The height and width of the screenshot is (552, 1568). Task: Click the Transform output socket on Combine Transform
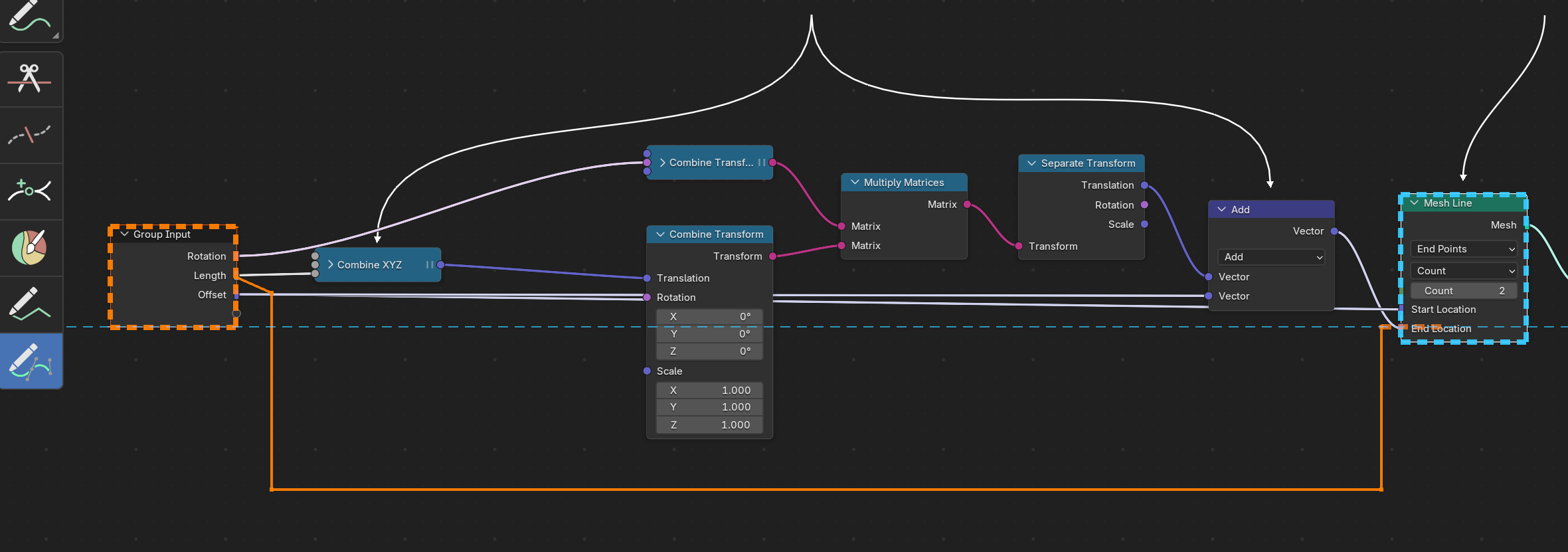click(x=772, y=256)
